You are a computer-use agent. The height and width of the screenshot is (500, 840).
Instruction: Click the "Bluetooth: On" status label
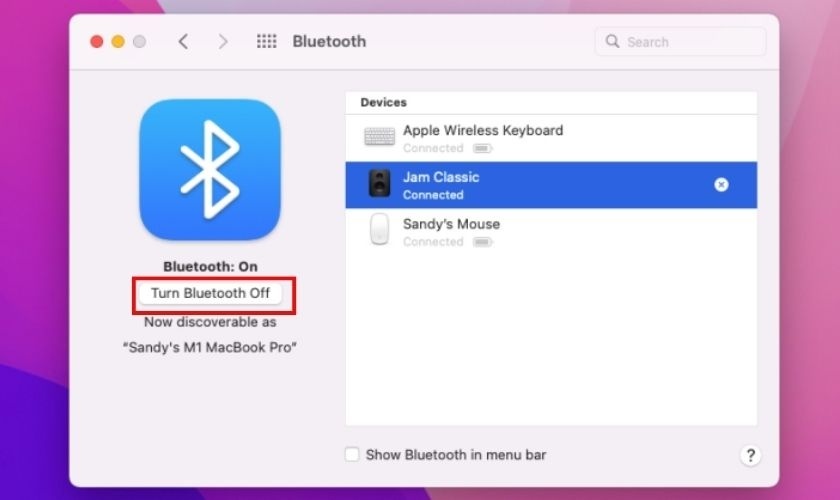click(210, 266)
